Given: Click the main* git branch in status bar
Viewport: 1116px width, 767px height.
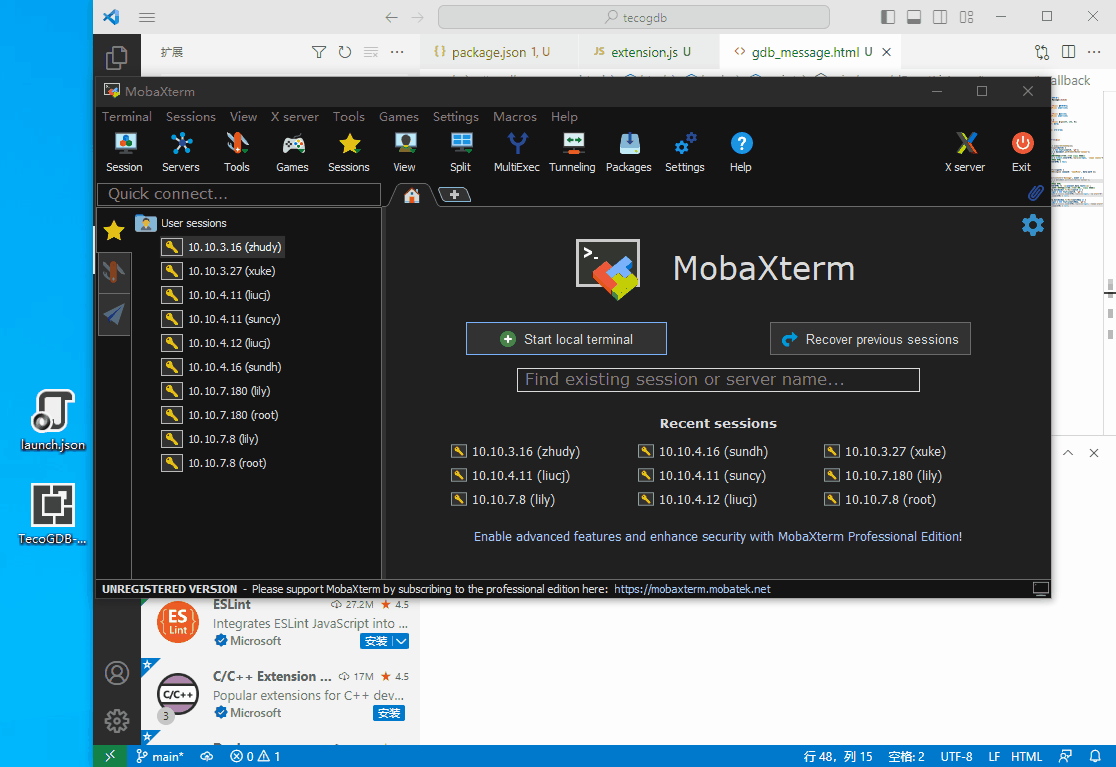Looking at the screenshot, I should coord(159,756).
